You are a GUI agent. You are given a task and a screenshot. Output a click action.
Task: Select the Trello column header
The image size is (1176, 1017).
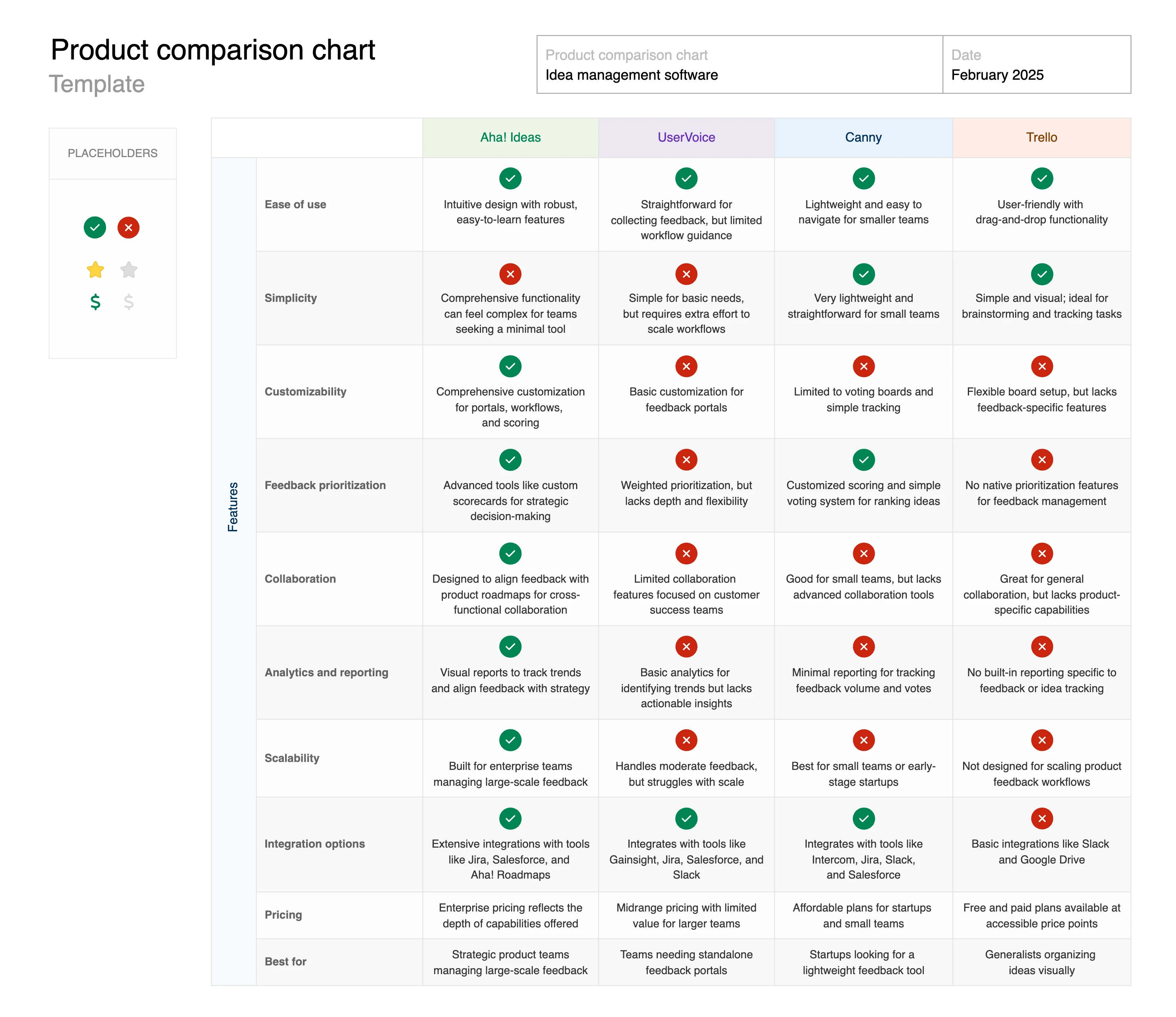pos(1042,137)
